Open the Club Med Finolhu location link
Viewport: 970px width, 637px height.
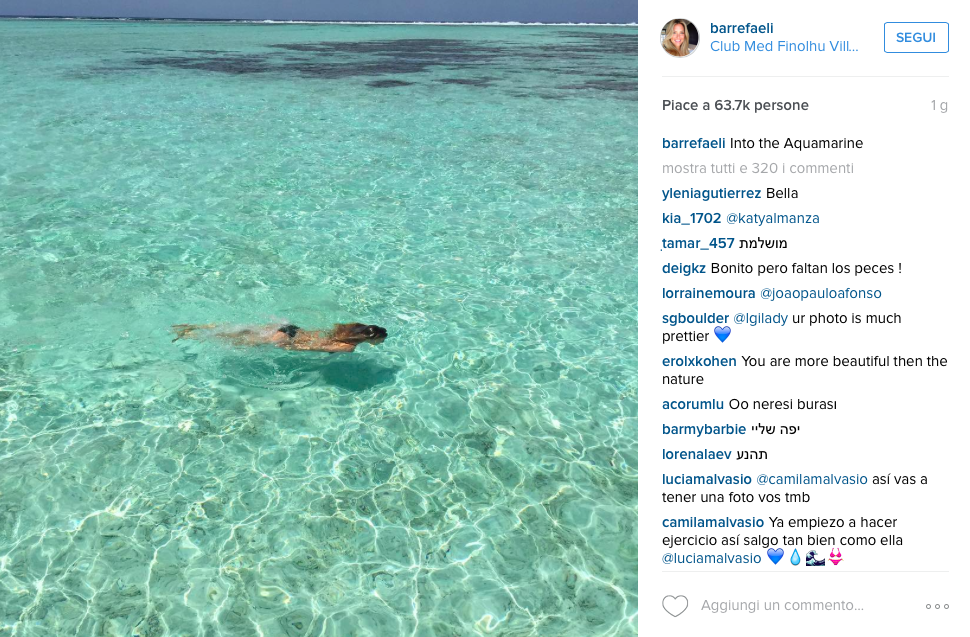[784, 46]
